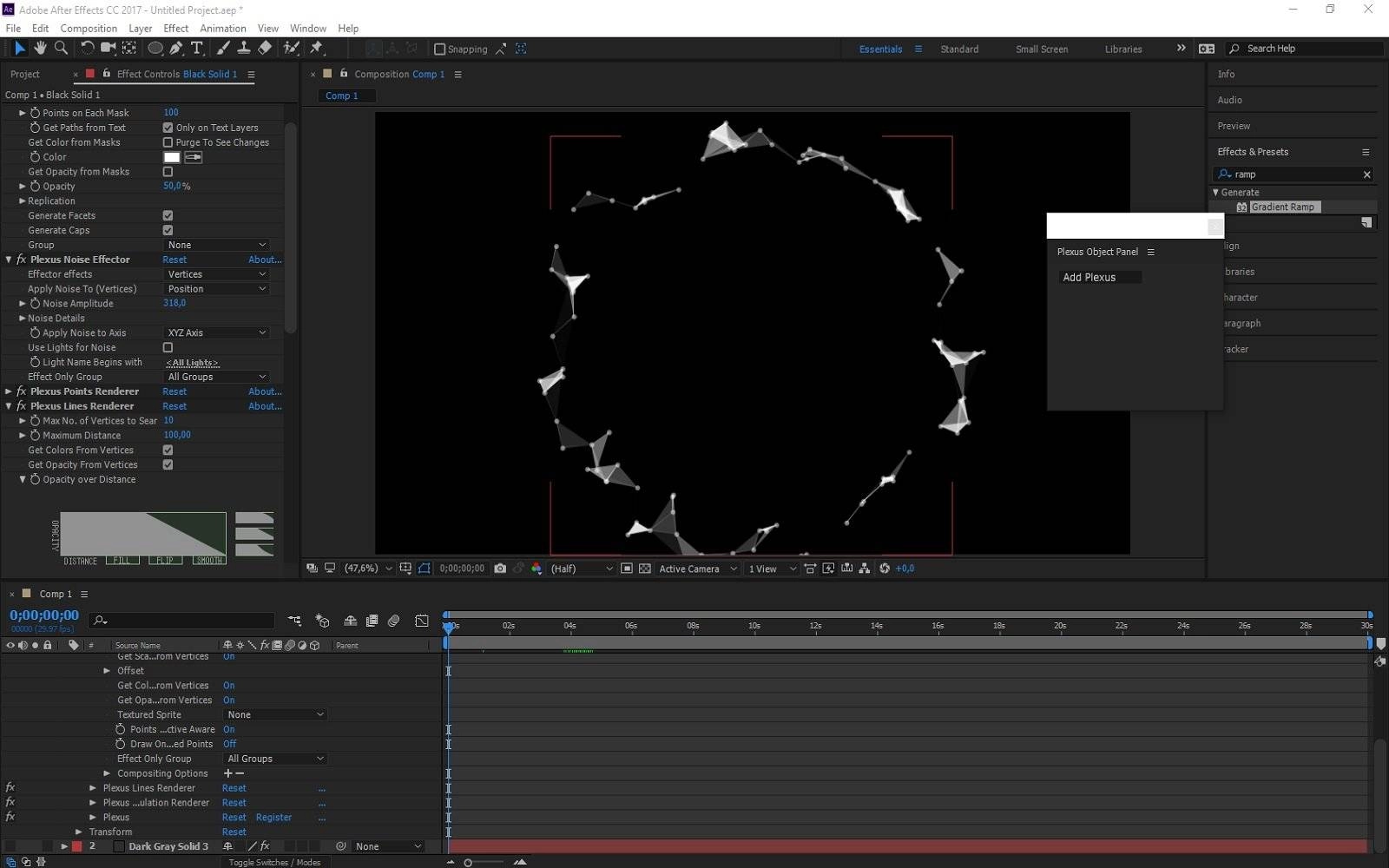The width and height of the screenshot is (1389, 868).
Task: Open the magnification 47,6% dropdown
Action: 368,569
